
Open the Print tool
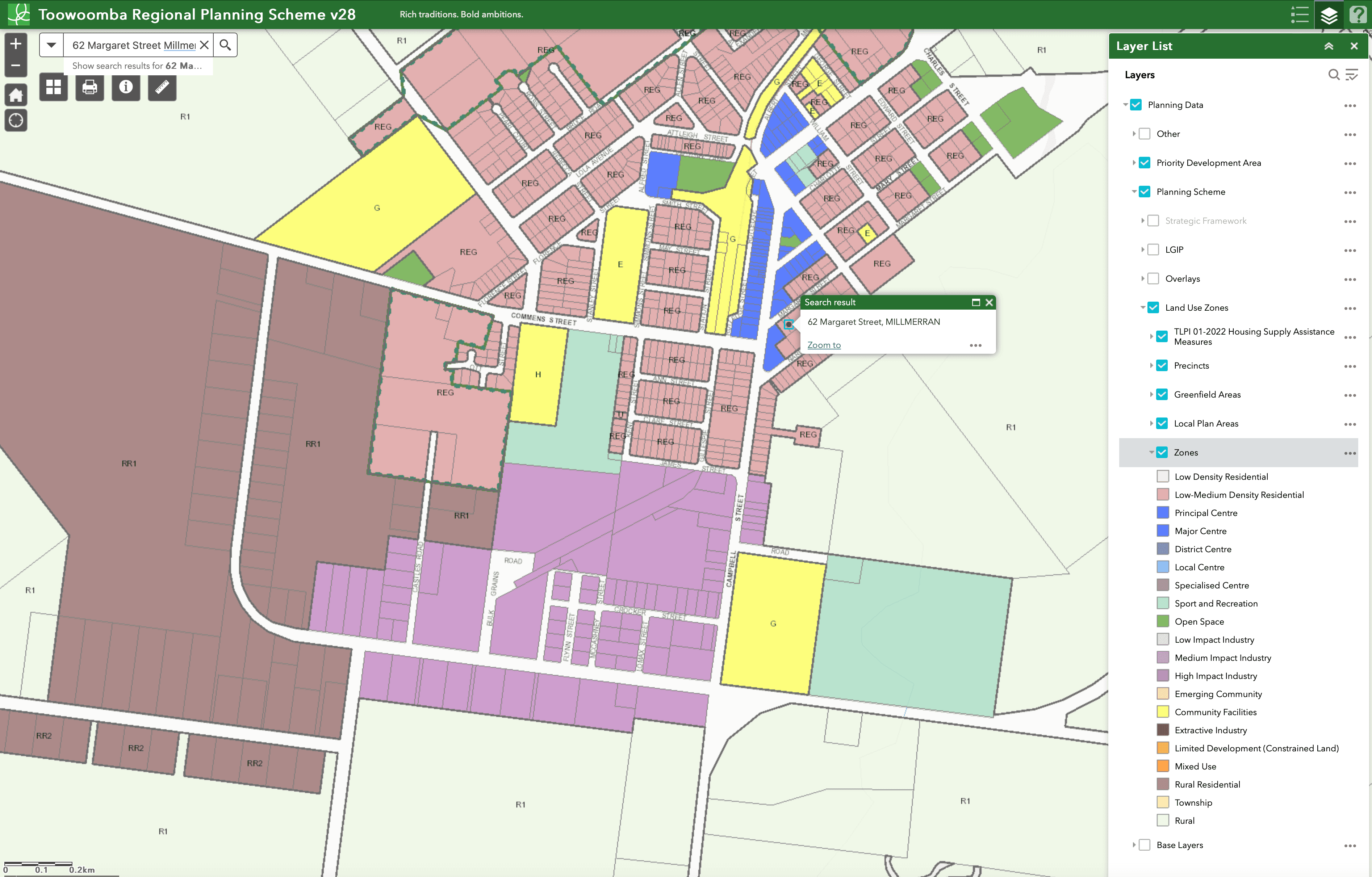[x=89, y=87]
